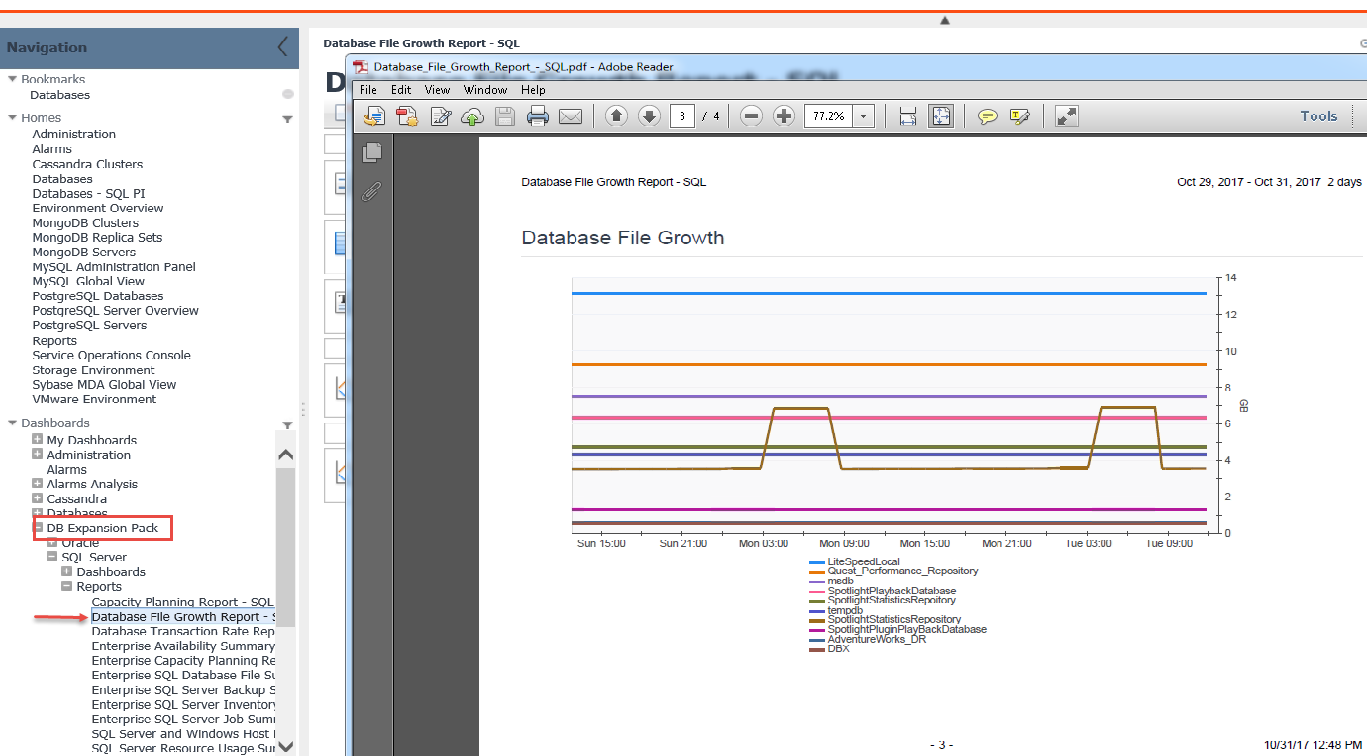Image resolution: width=1367 pixels, height=756 pixels.
Task: Add a sticky note comment
Action: pos(987,116)
